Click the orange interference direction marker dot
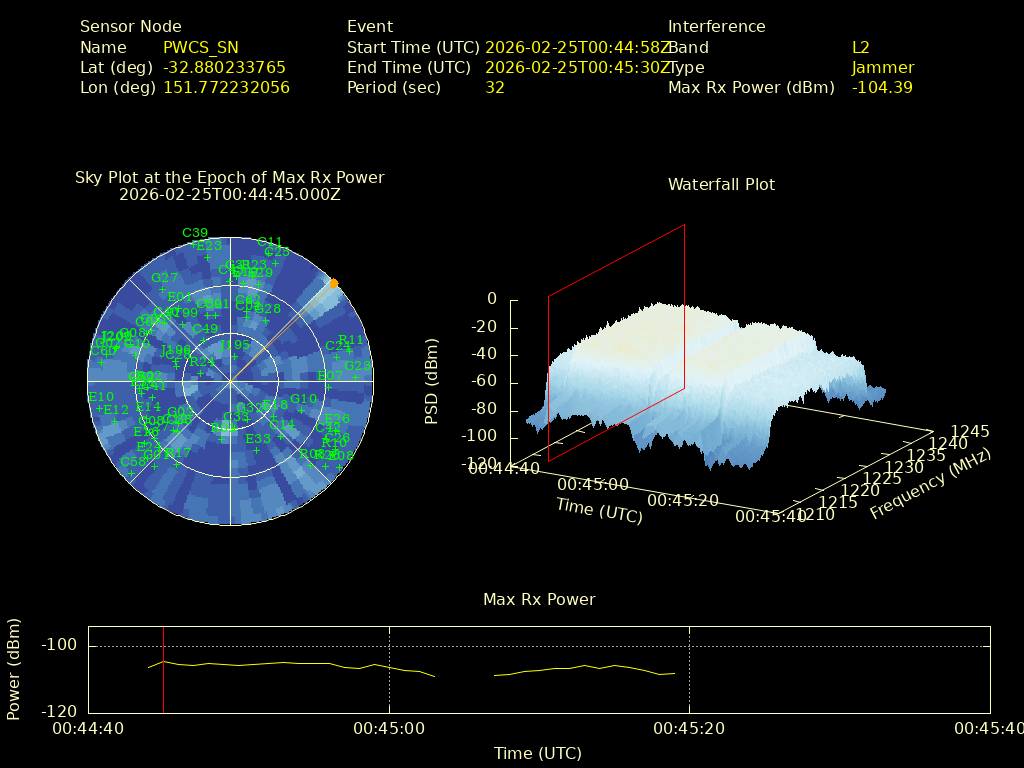 coord(333,283)
